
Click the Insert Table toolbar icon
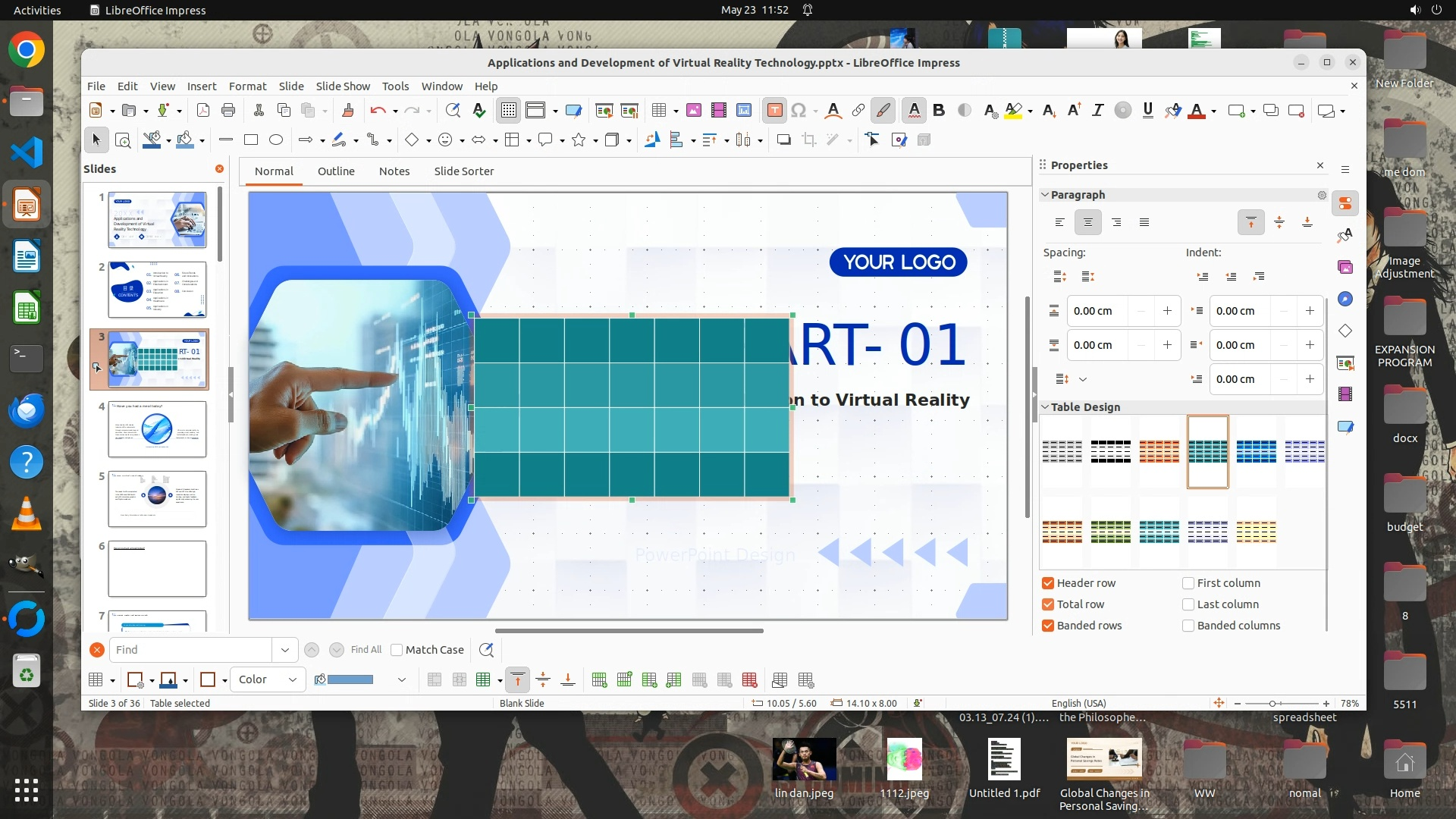pyautogui.click(x=658, y=111)
